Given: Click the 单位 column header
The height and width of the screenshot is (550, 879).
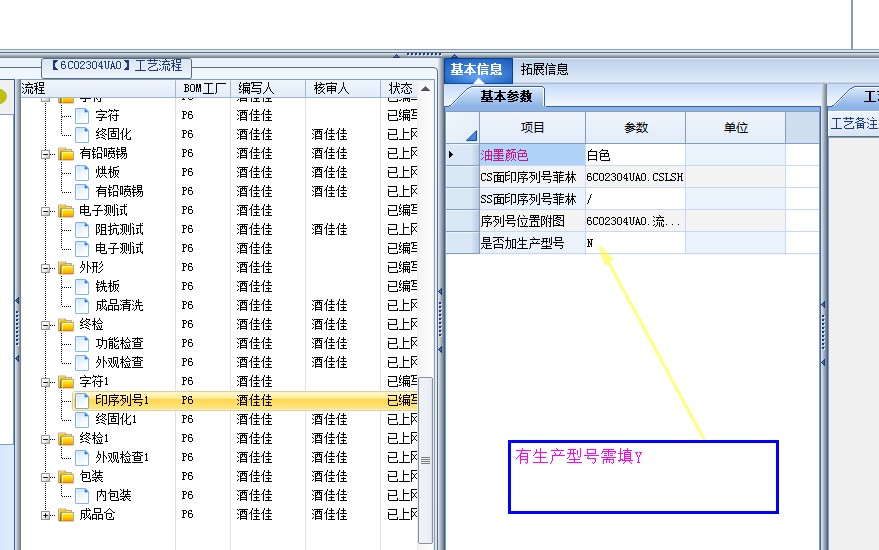Looking at the screenshot, I should pos(735,128).
